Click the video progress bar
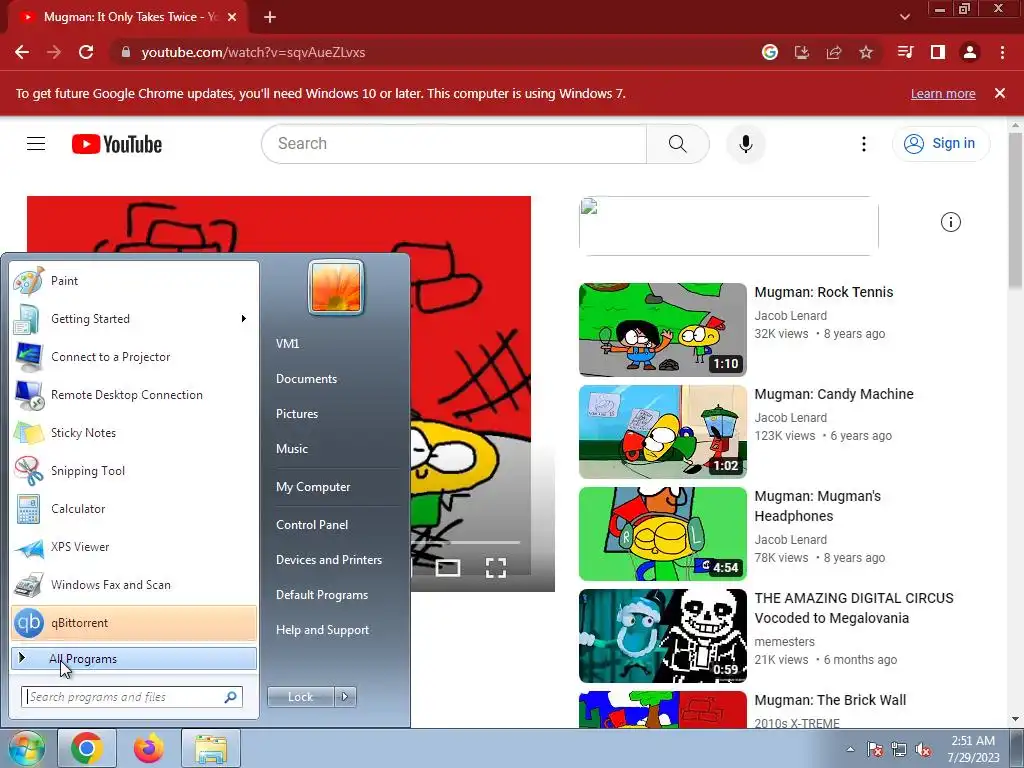 click(x=466, y=542)
